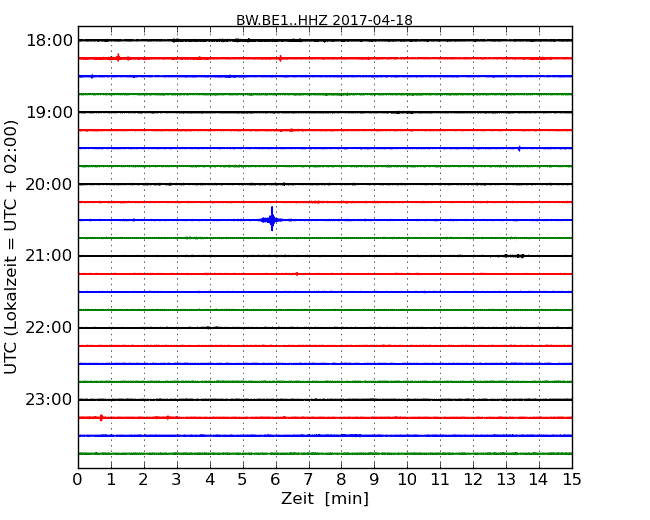Click x-axis tick label 1
Image resolution: width=650 pixels, height=520 pixels.
[x=111, y=480]
